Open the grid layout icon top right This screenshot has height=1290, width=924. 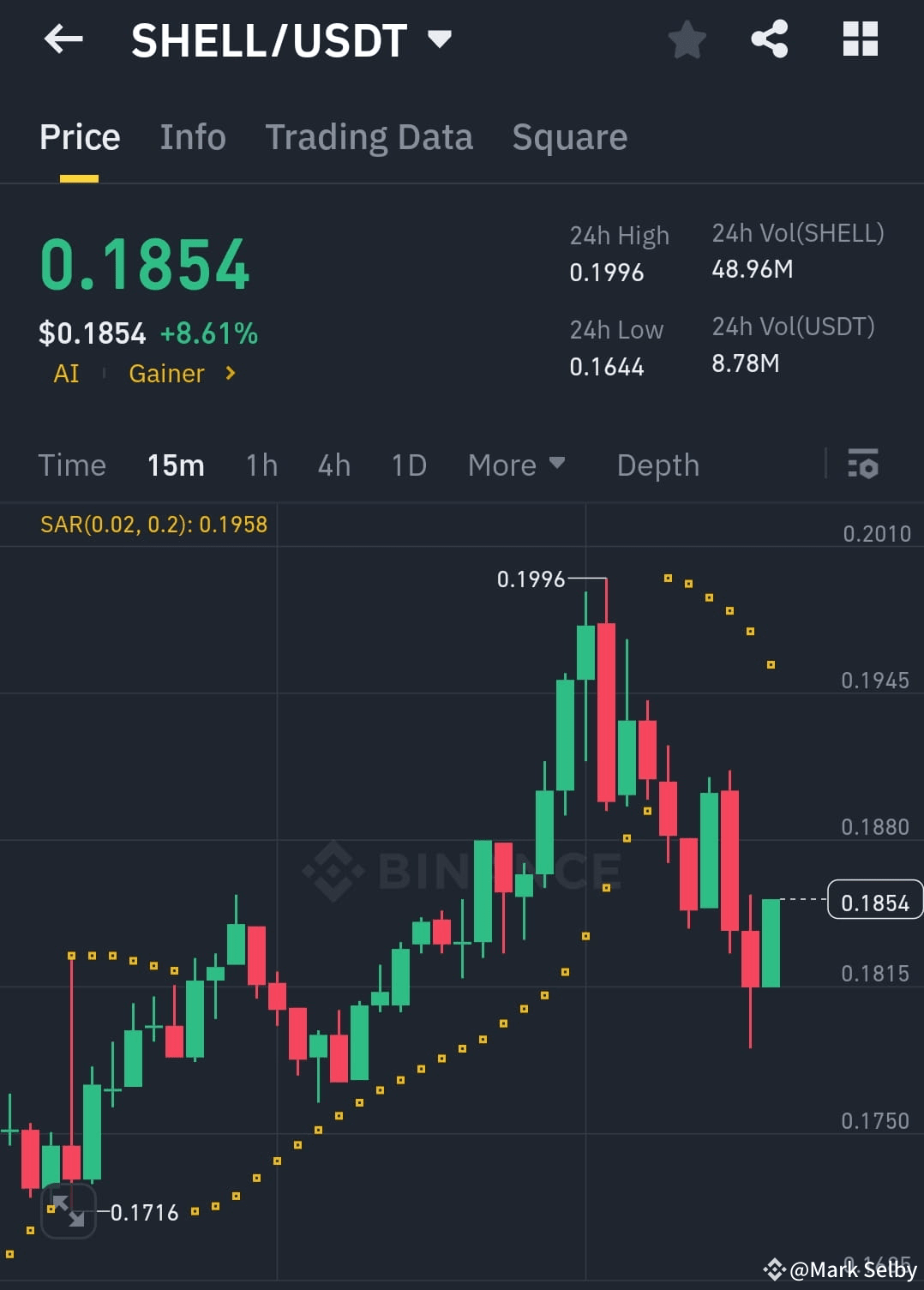pos(858,39)
